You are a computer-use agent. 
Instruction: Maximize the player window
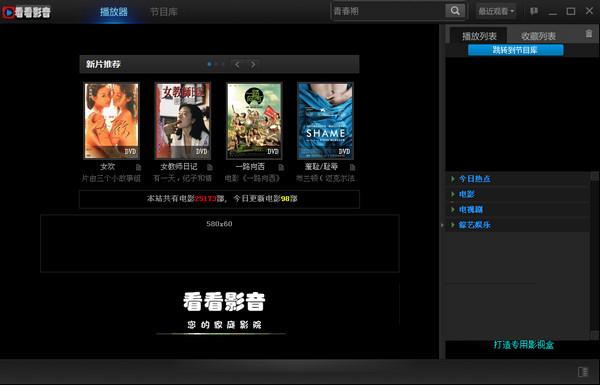(571, 11)
